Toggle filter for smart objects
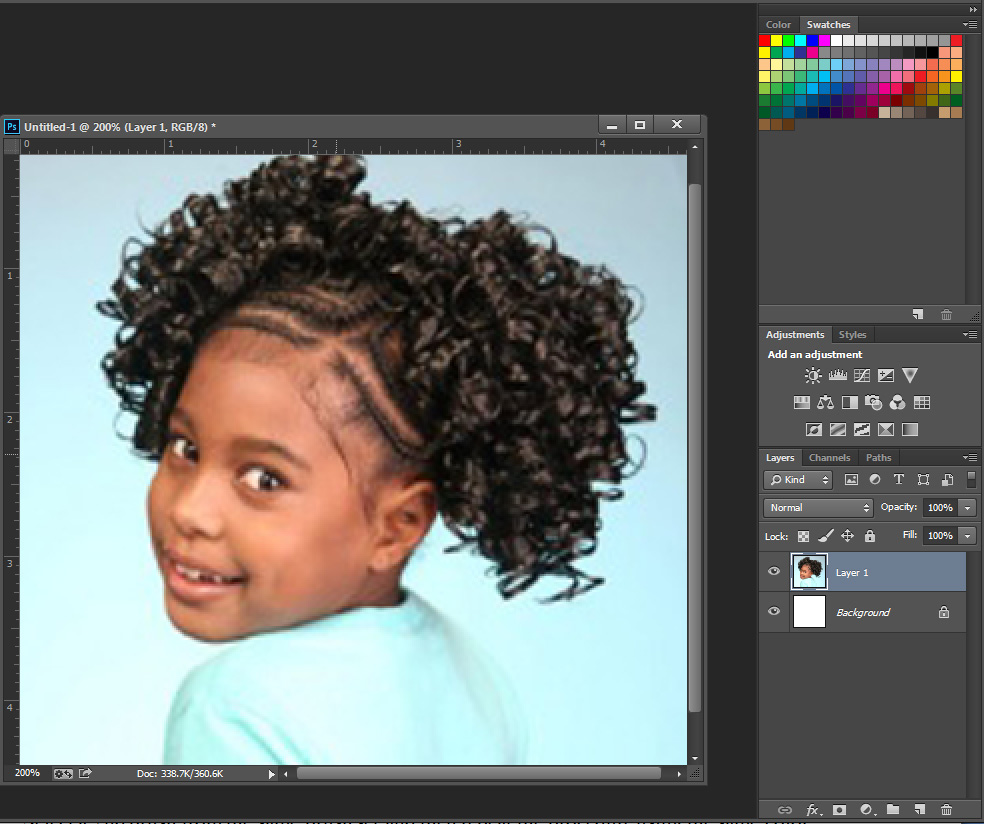Screen dimensions: 984x824 (x=948, y=479)
